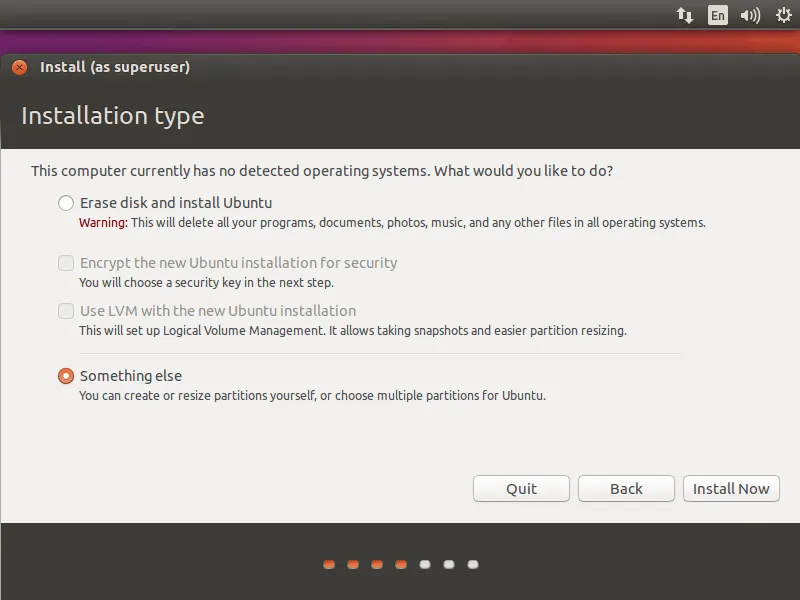Screen dimensions: 800x600
Task: Click the Install Now button
Action: [731, 489]
